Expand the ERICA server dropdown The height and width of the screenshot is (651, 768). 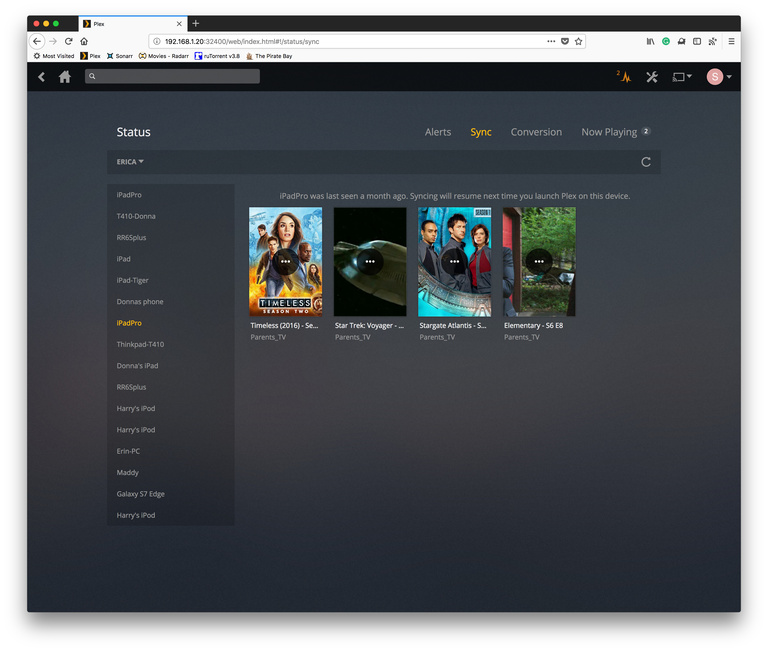(130, 162)
